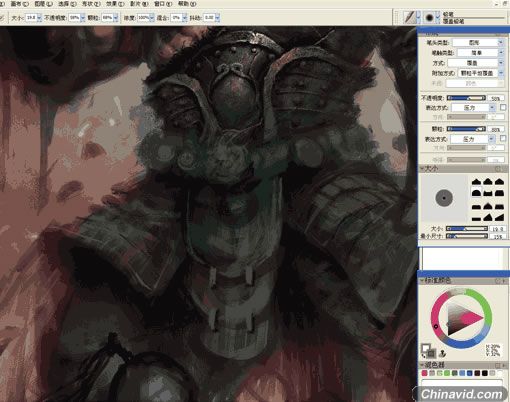
Task: Adjust the 颗粒 grain slider in brush panel
Action: tap(466, 129)
